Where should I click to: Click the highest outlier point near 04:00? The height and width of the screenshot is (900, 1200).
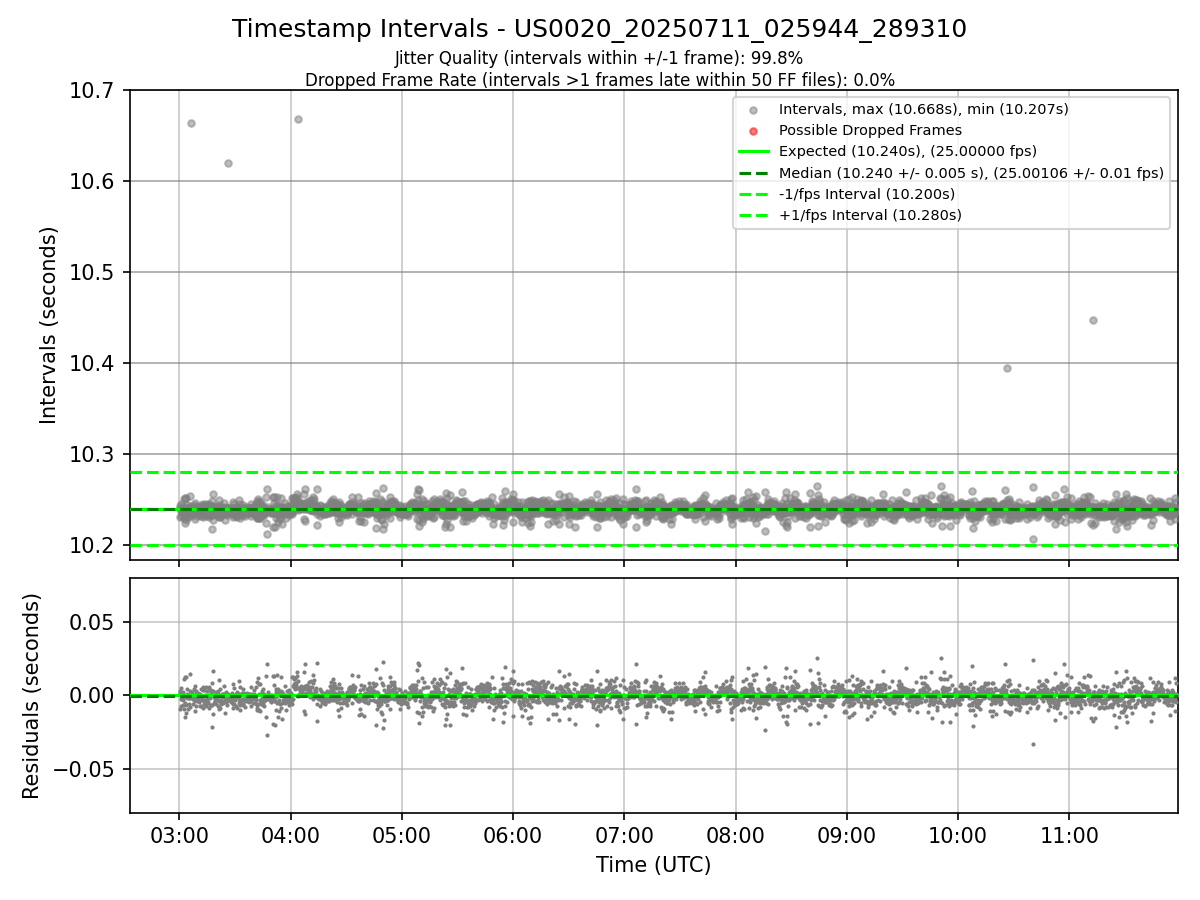click(298, 119)
